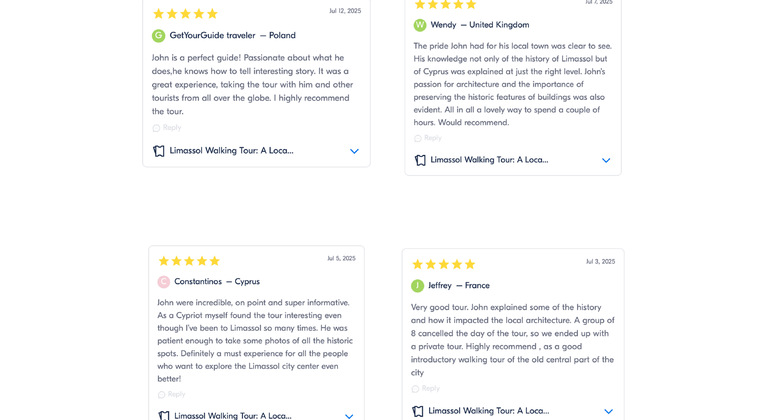Click Constantinos's pink C avatar icon
770x420 pixels.
[164, 282]
